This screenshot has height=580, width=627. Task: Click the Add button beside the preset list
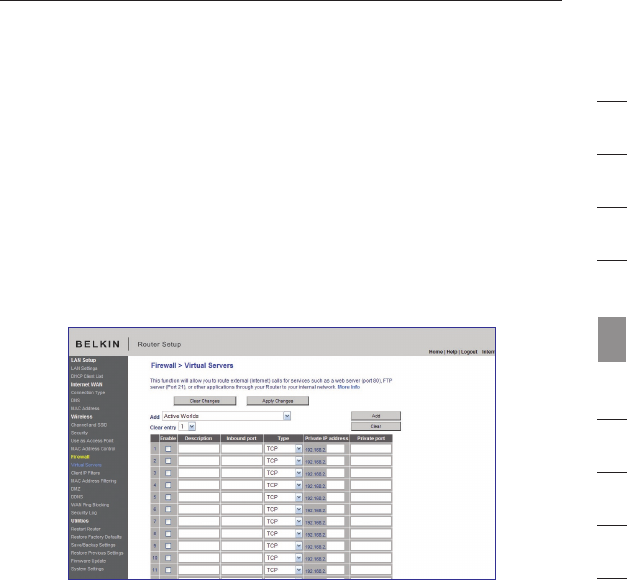376,416
